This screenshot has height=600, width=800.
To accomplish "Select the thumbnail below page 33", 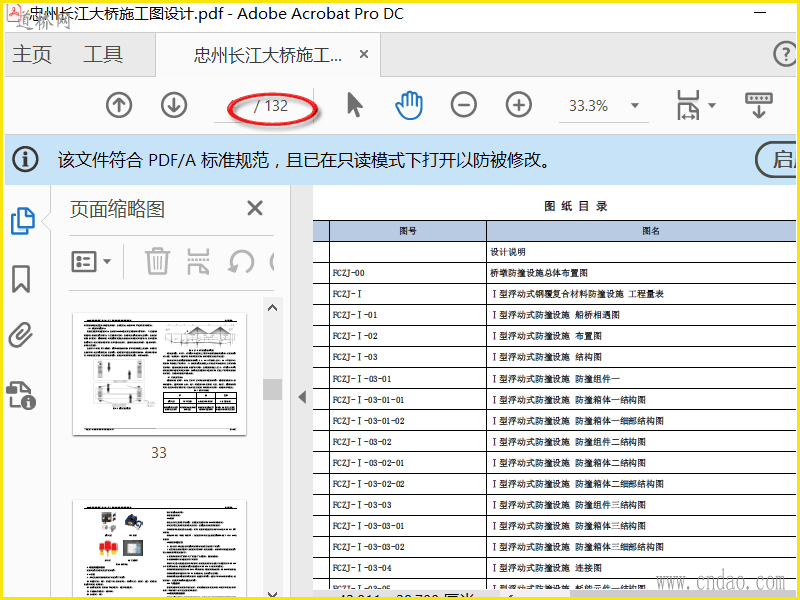I will point(159,548).
